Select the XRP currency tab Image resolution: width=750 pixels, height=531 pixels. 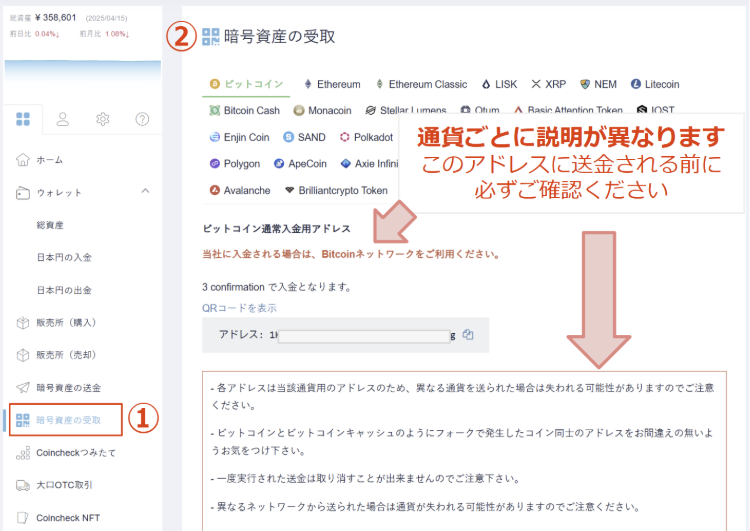(550, 84)
